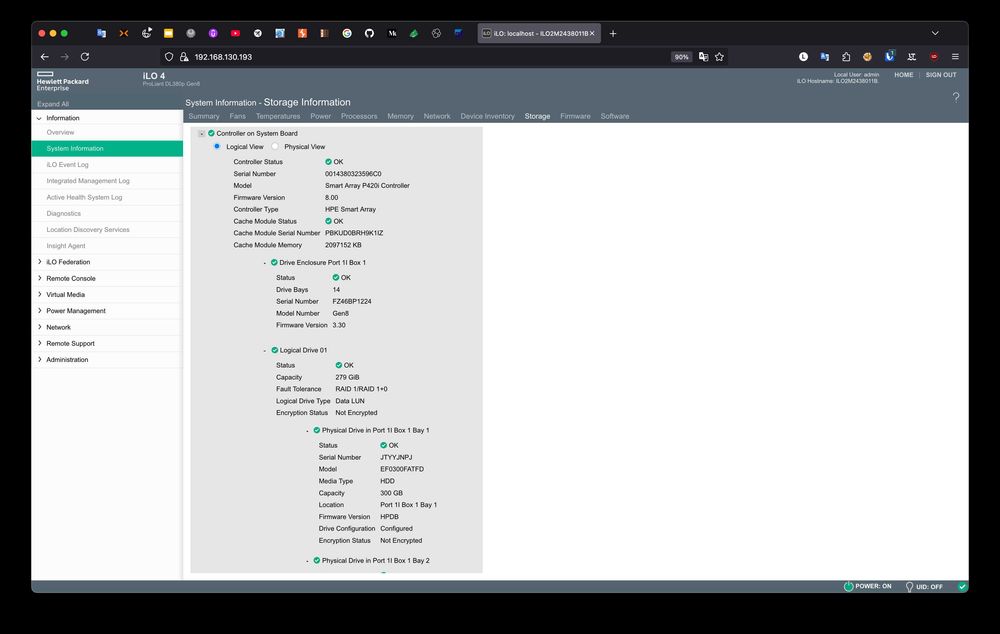Collapse Controller on System Board section
1000x634 pixels.
[x=202, y=133]
